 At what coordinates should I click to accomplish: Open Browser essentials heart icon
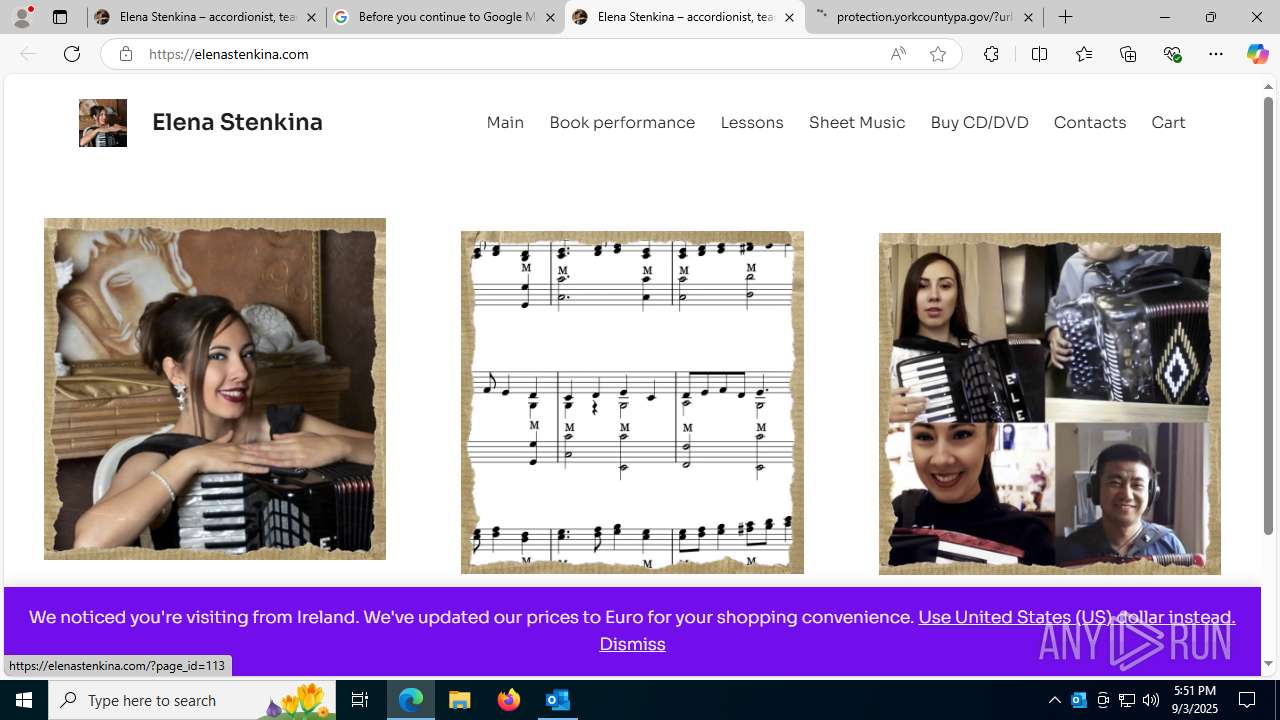[x=1172, y=54]
